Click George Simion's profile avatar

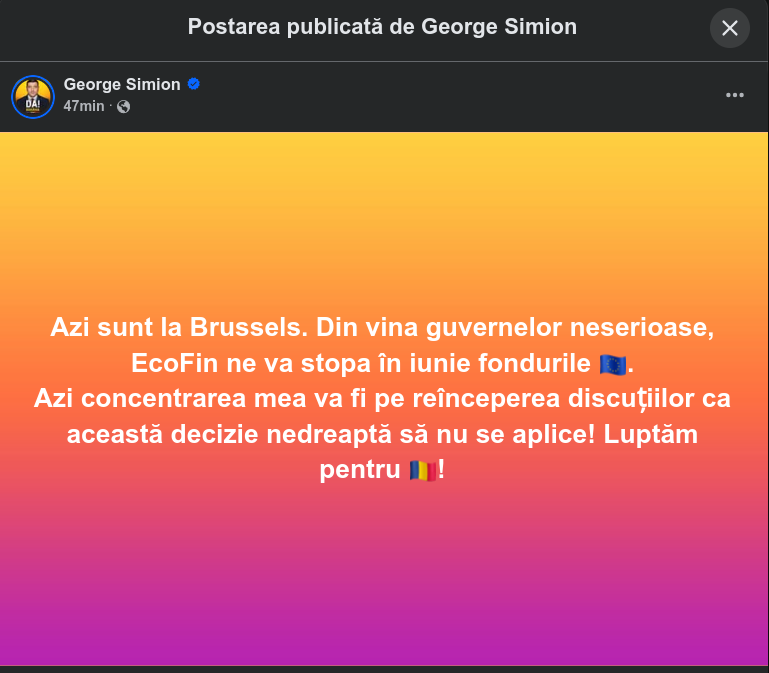tap(33, 96)
